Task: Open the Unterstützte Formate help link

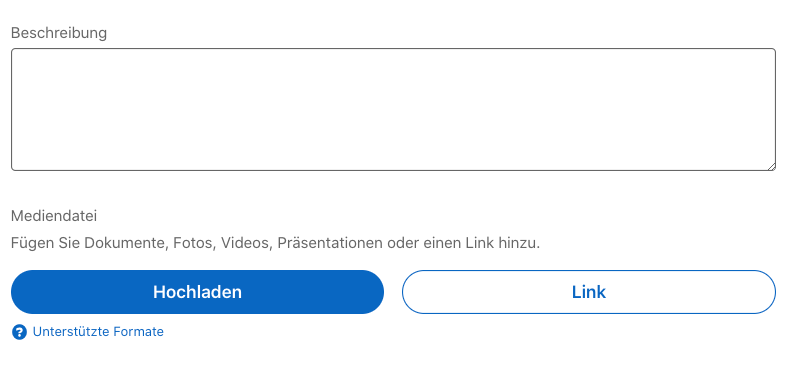Action: pos(98,332)
